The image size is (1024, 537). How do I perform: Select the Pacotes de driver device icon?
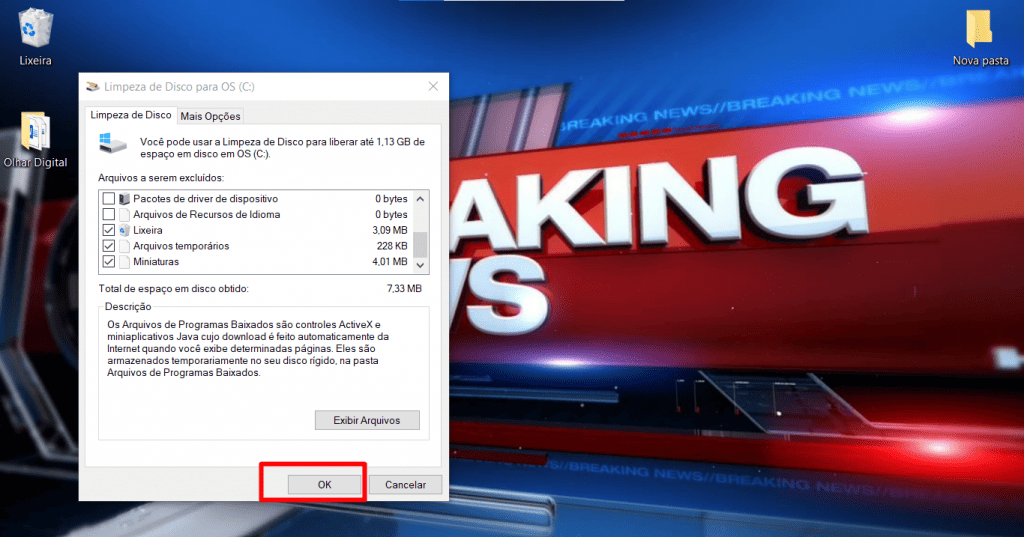pyautogui.click(x=125, y=199)
